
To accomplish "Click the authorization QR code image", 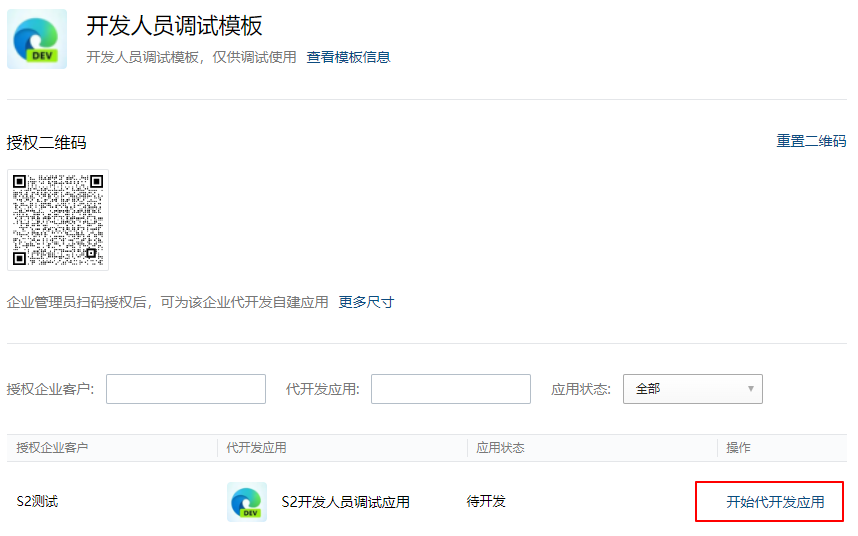I will coord(58,220).
